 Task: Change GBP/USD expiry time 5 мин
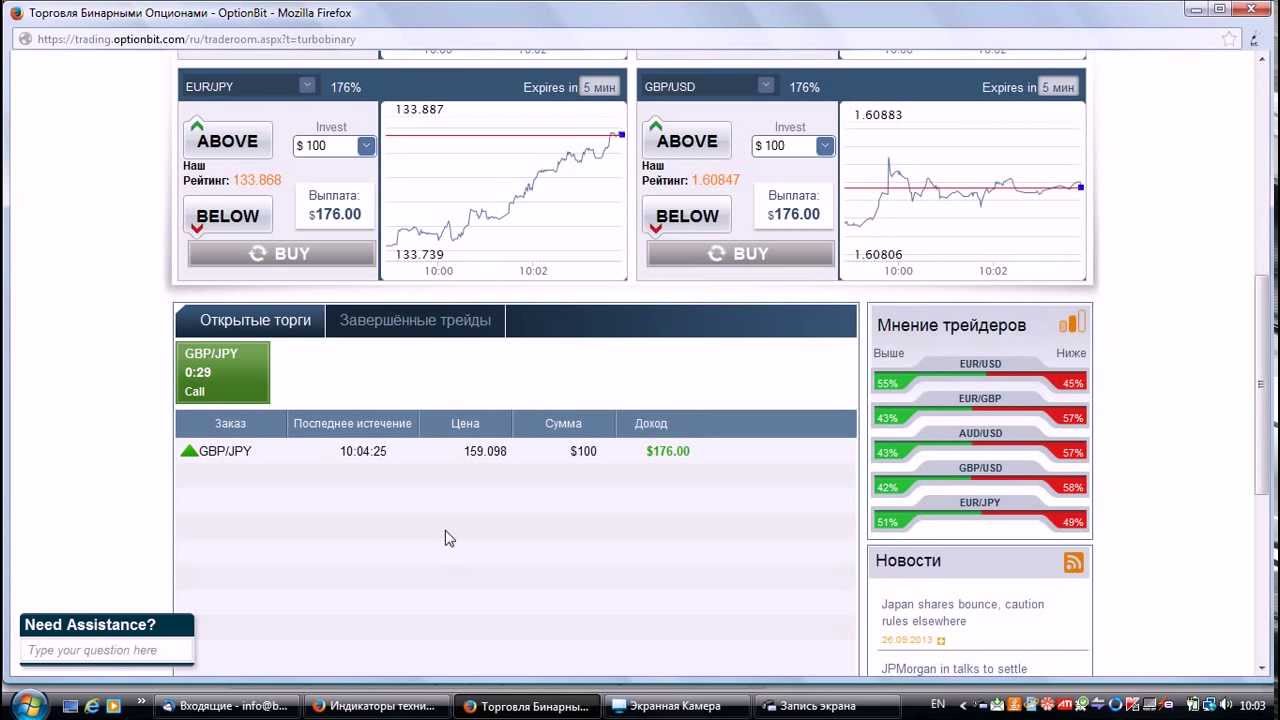coord(1059,87)
